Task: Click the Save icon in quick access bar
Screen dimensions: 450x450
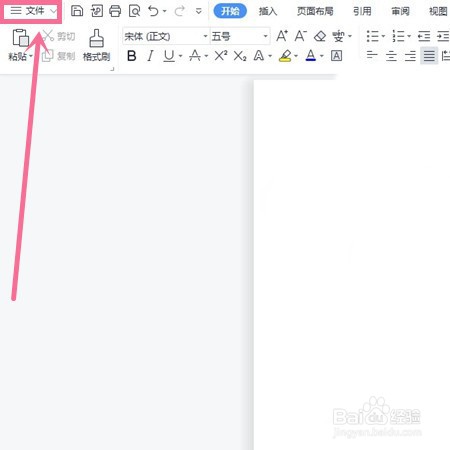Action: (x=77, y=11)
